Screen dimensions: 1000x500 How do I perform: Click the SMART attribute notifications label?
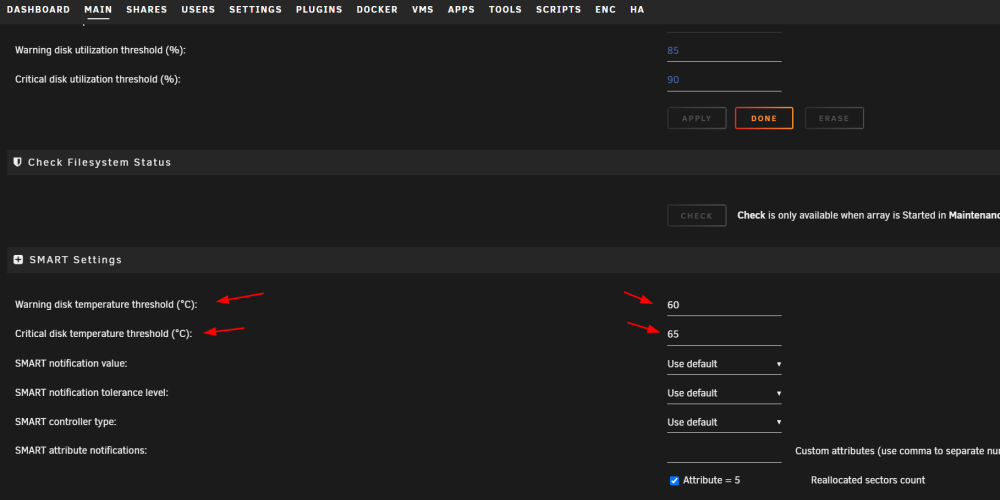pyautogui.click(x=81, y=451)
